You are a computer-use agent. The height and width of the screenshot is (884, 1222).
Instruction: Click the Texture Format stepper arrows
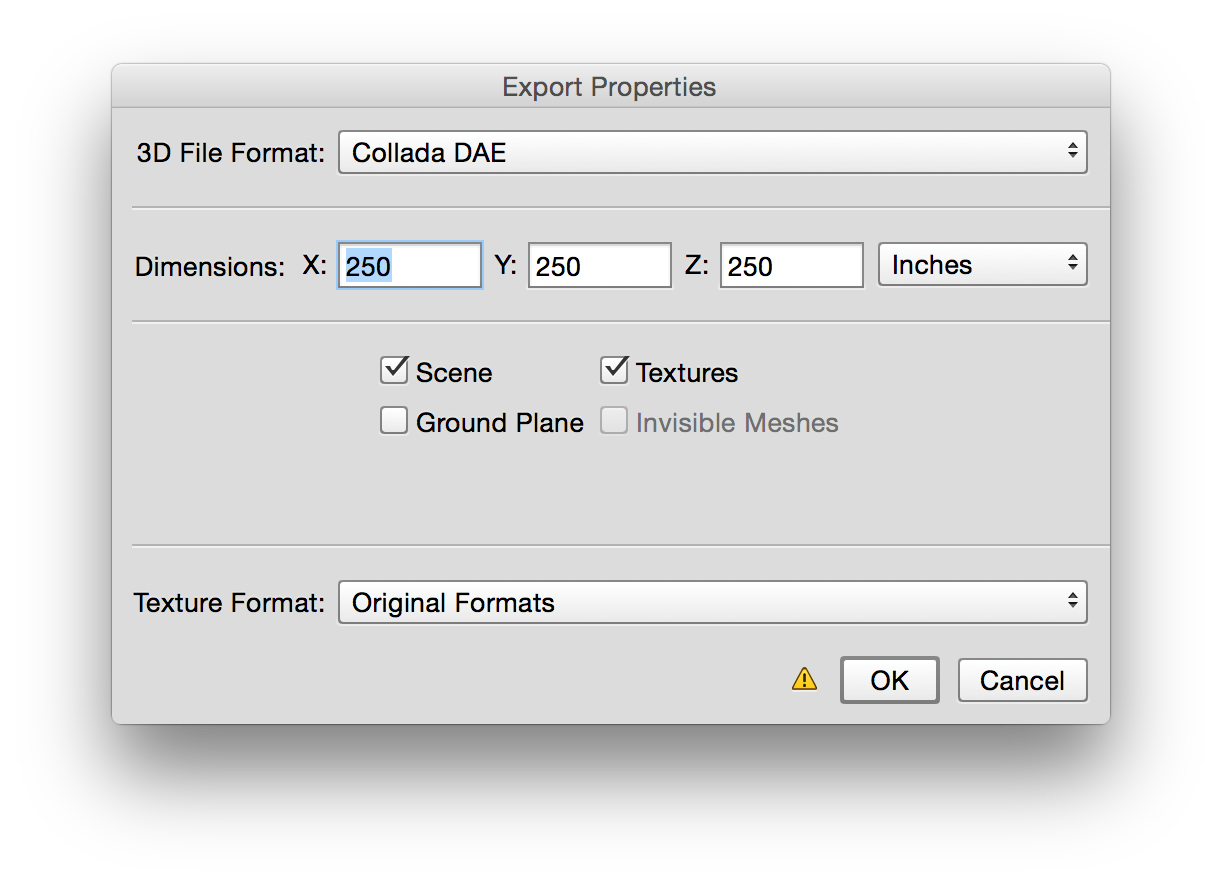pos(1072,602)
